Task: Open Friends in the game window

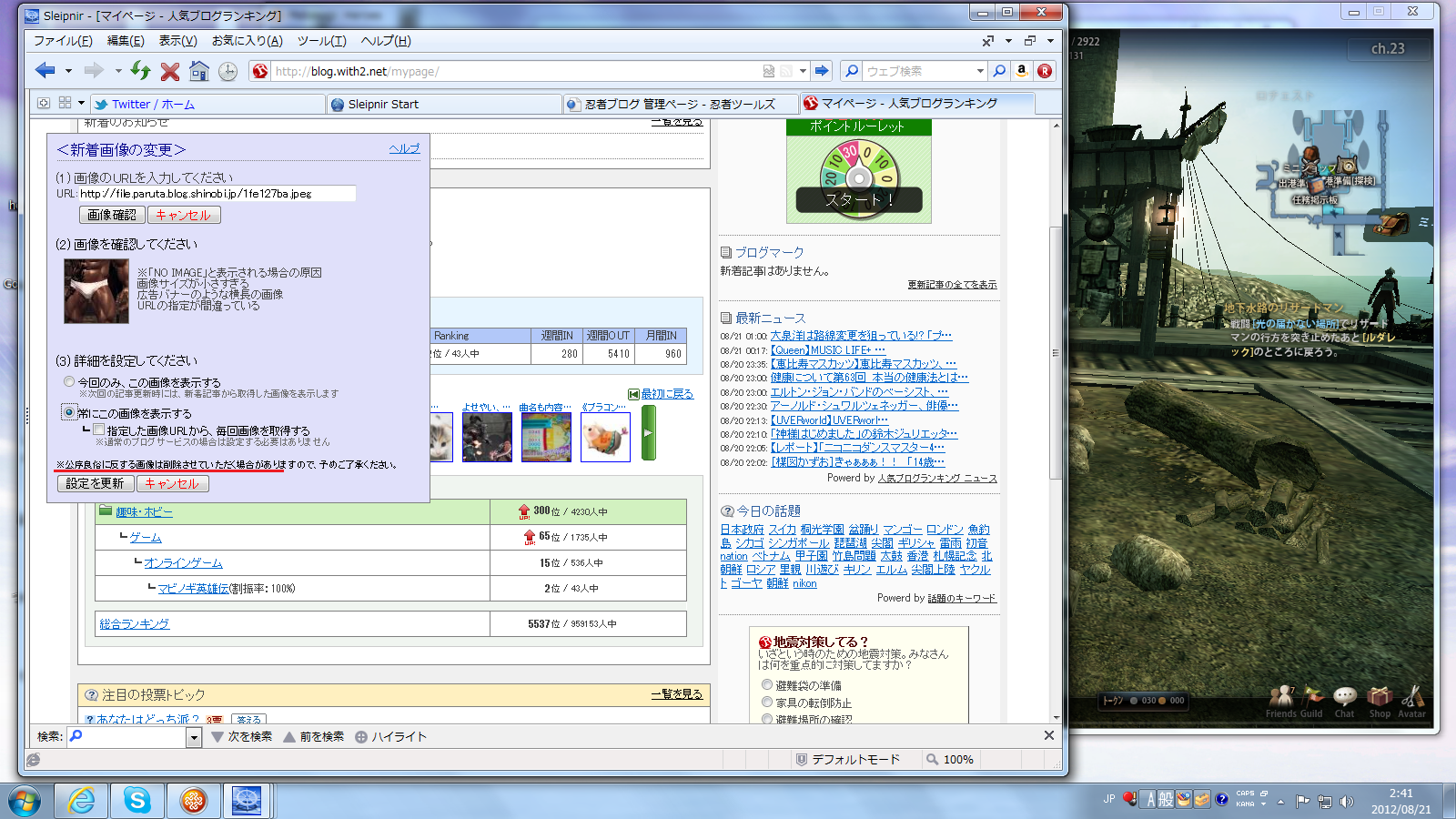Action: (1280, 701)
